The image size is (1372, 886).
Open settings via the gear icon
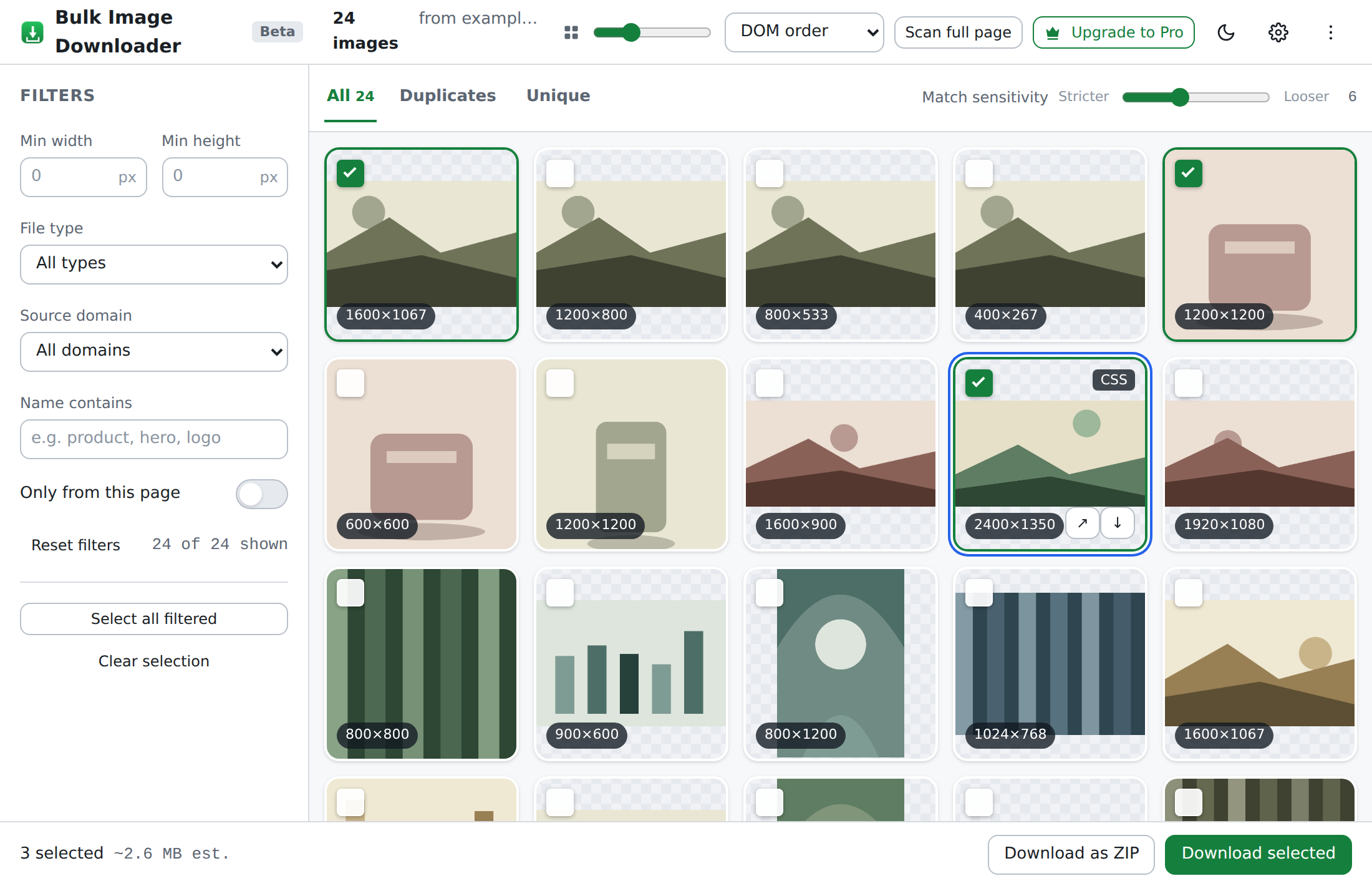click(x=1278, y=32)
